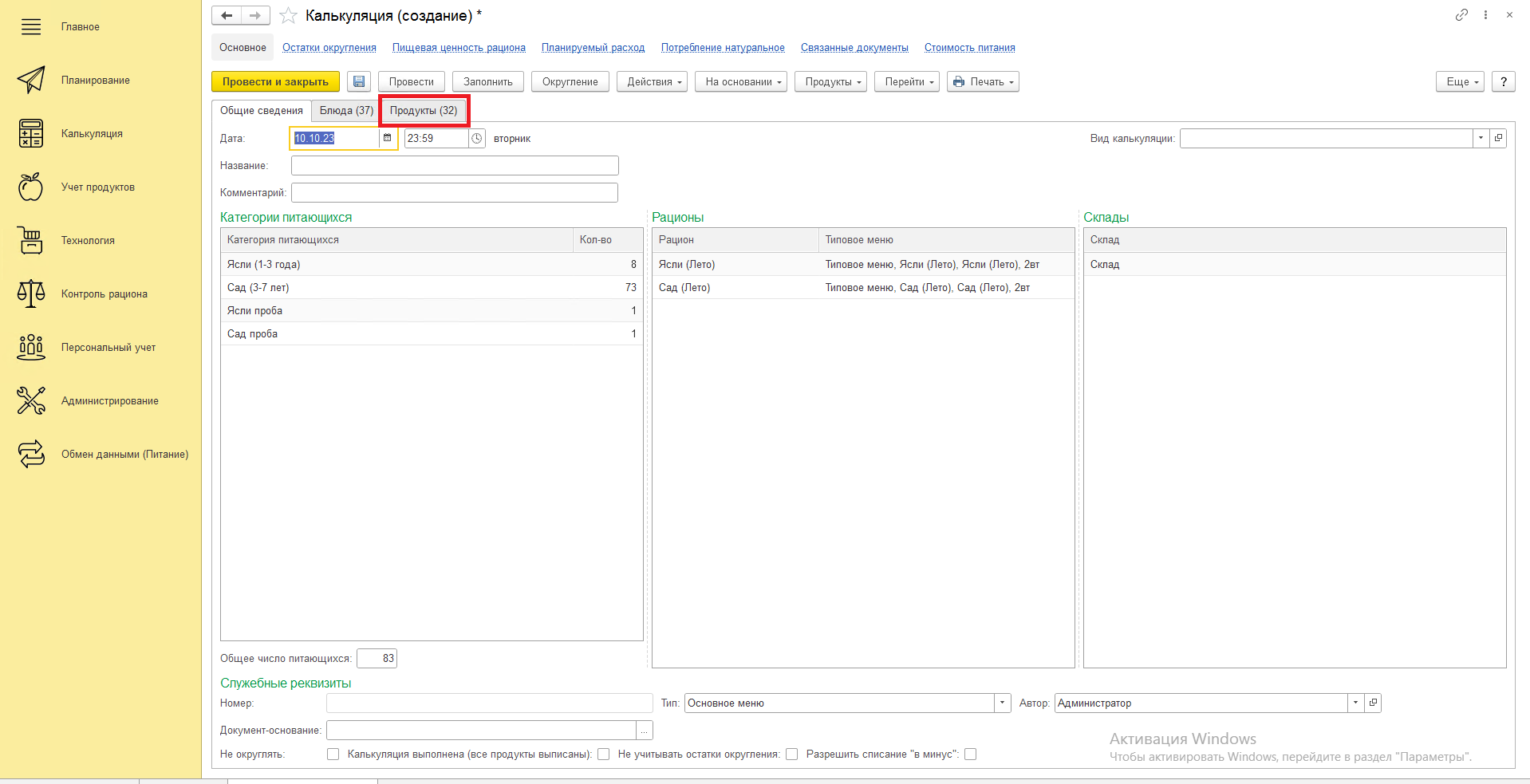
Task: Click the copy link icon at top right
Action: pyautogui.click(x=1461, y=15)
